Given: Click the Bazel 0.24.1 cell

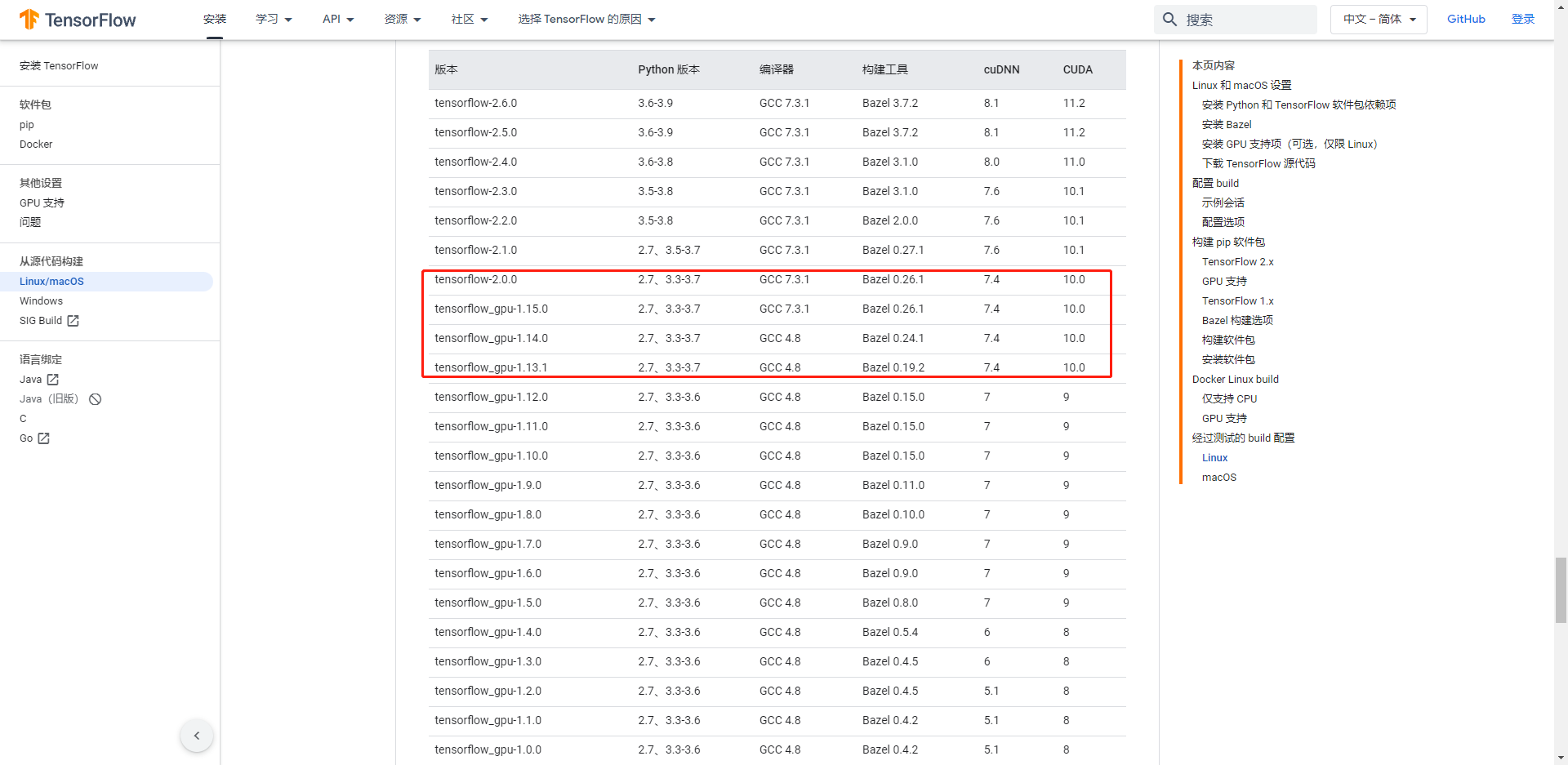Looking at the screenshot, I should coord(893,339).
